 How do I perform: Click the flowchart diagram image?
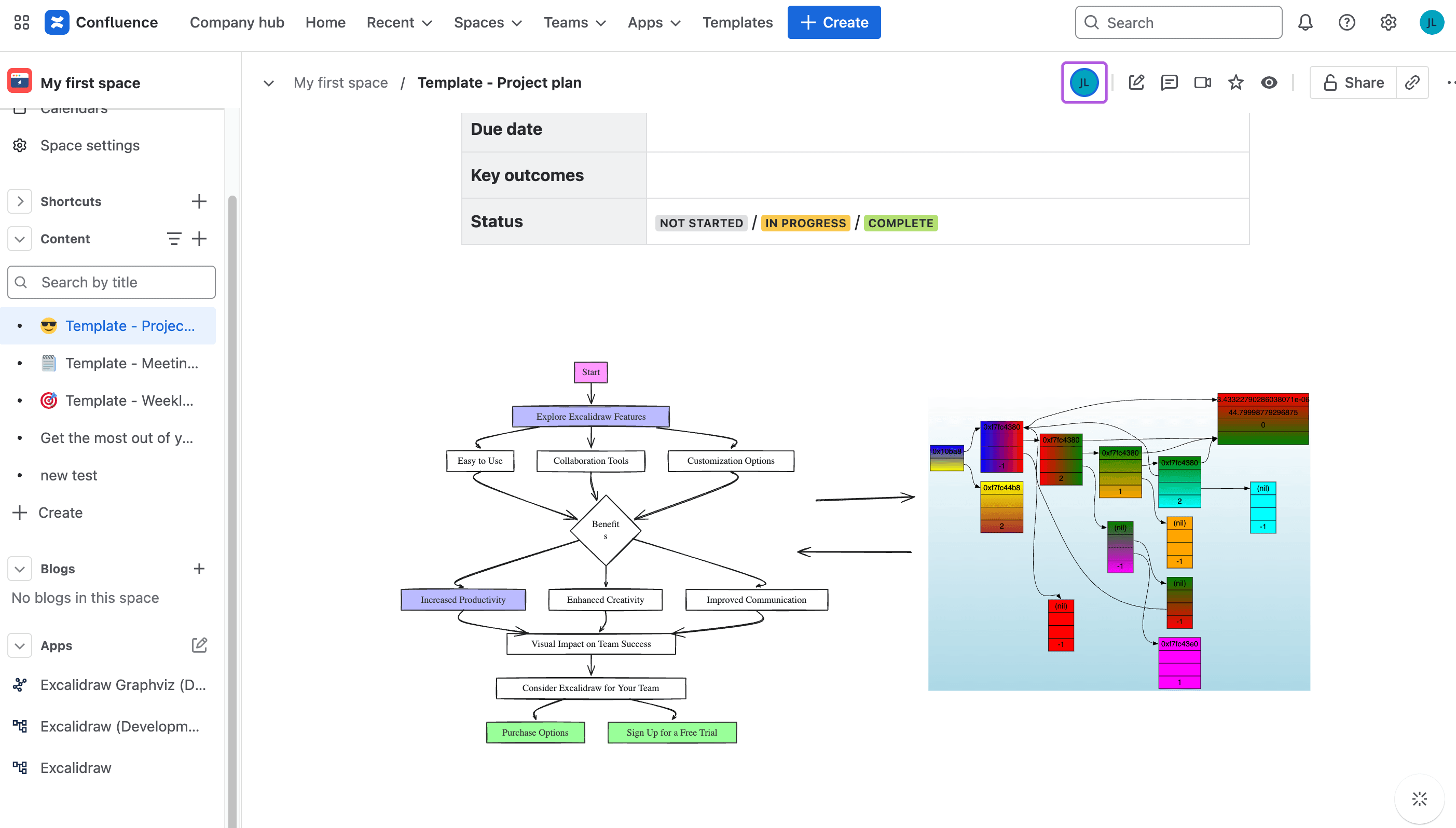[x=614, y=552]
